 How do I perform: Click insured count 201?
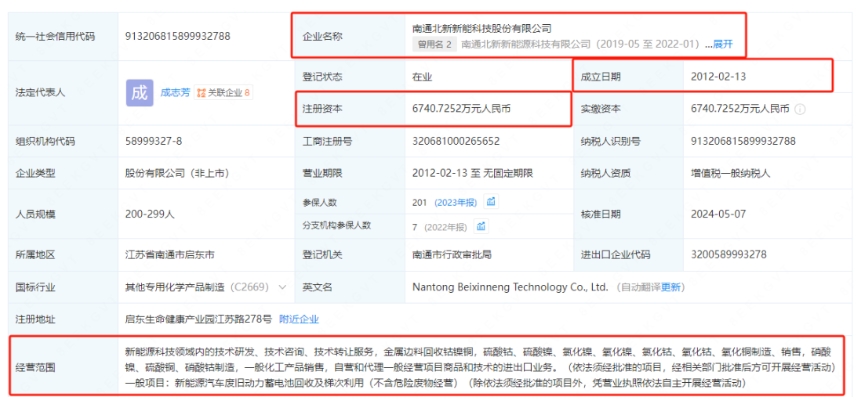(x=420, y=203)
